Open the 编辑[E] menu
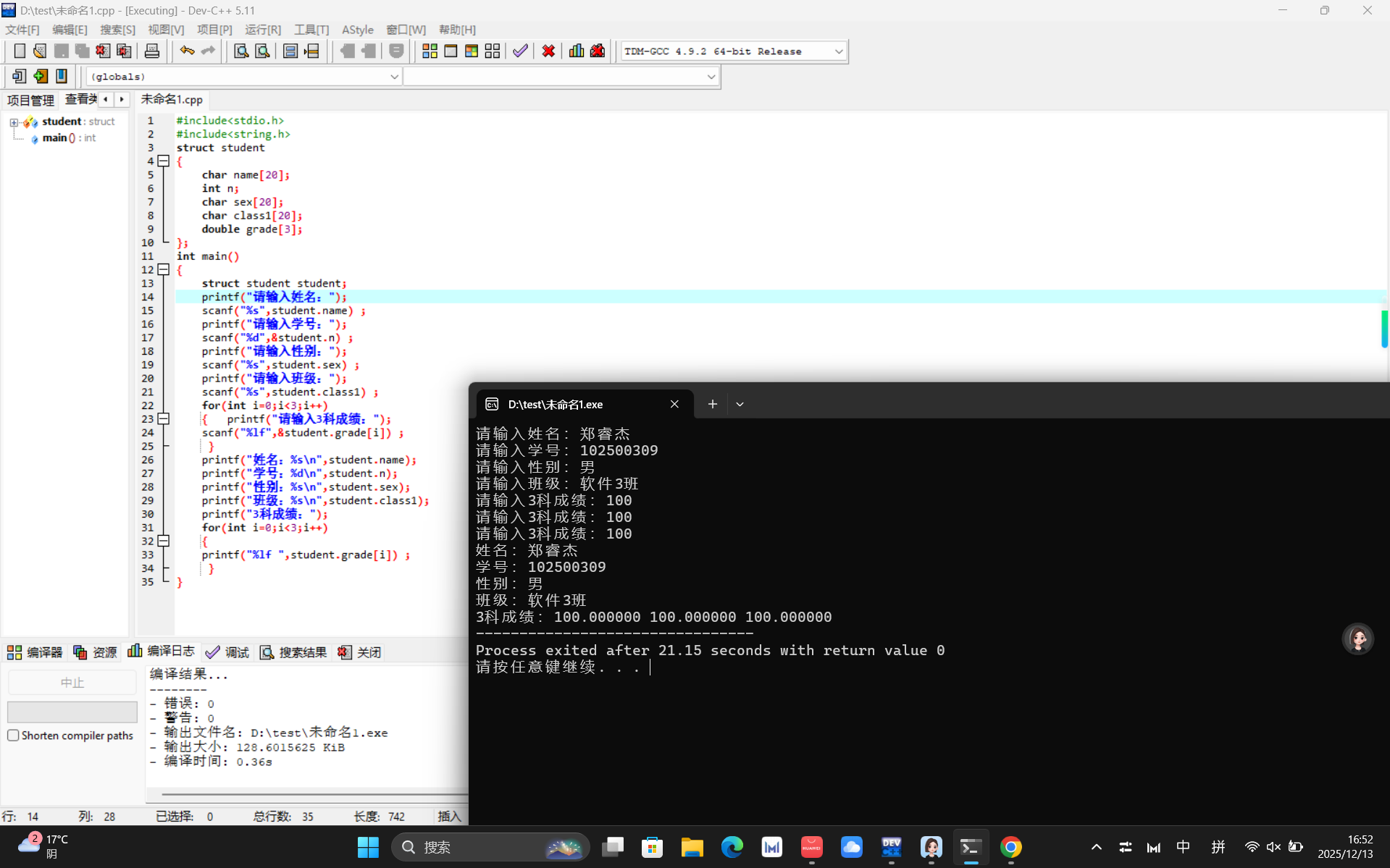This screenshot has width=1390, height=868. (x=70, y=30)
